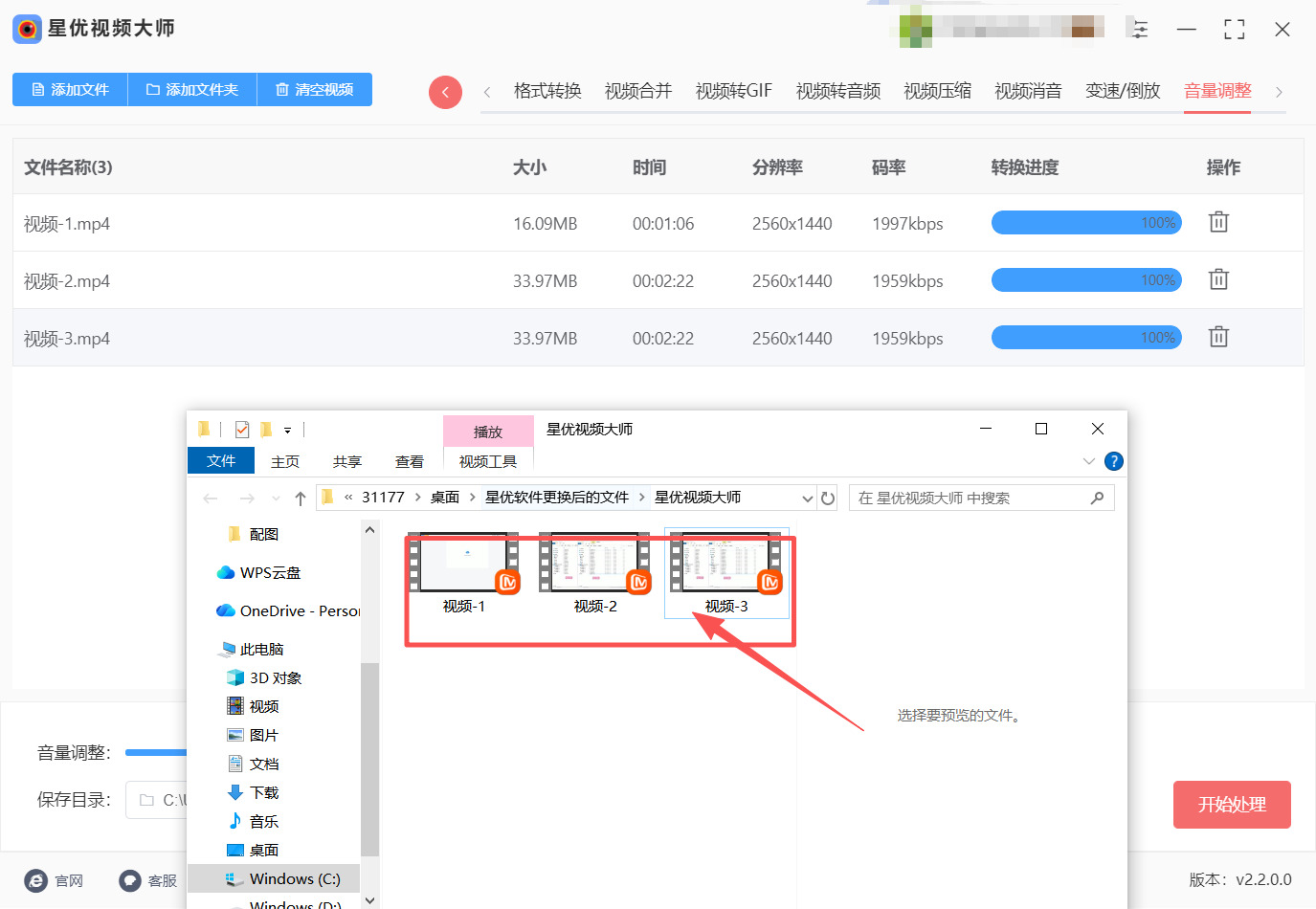Open the 文档 folder in the sidebar
The width and height of the screenshot is (1316, 909).
tap(254, 764)
